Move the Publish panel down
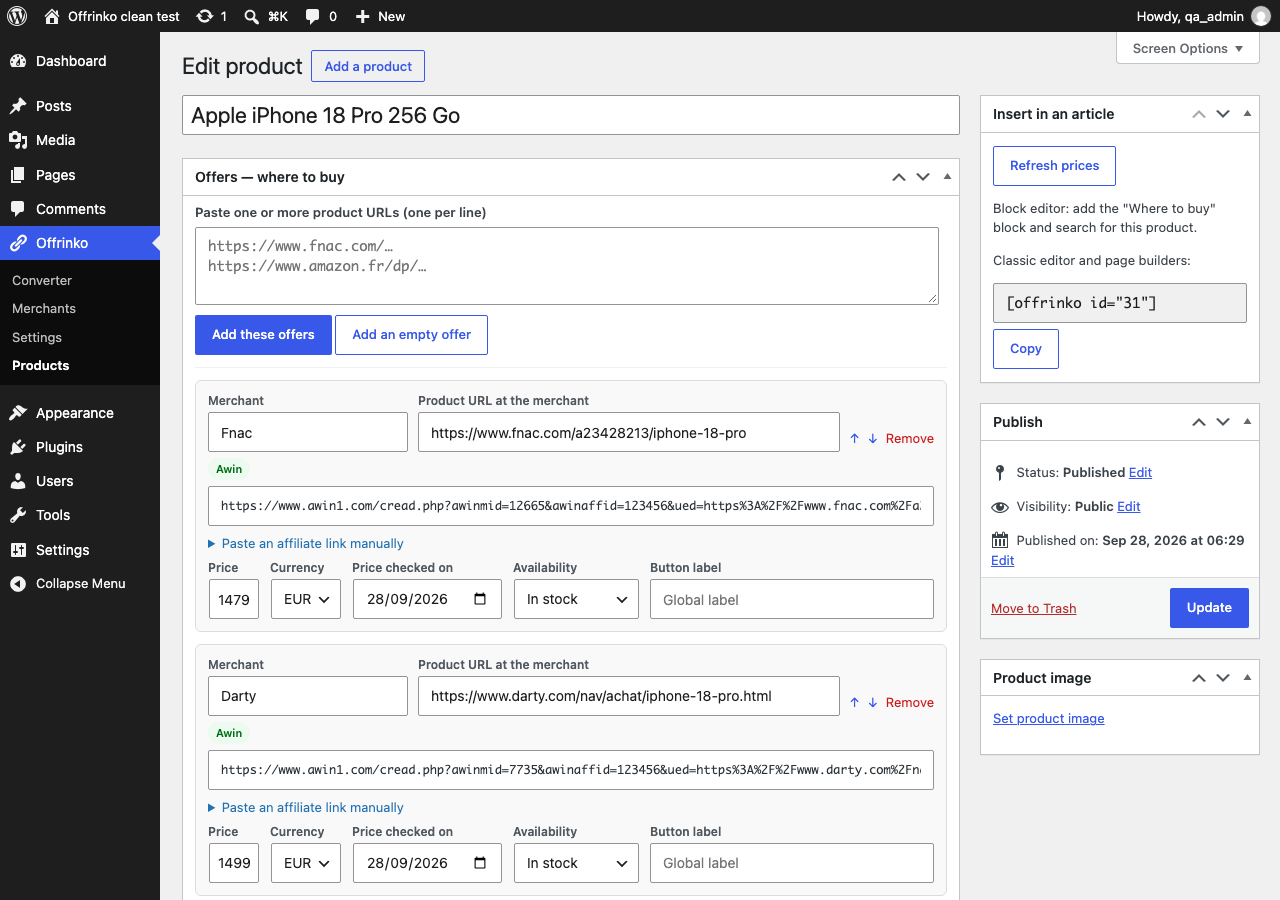 pos(1223,422)
